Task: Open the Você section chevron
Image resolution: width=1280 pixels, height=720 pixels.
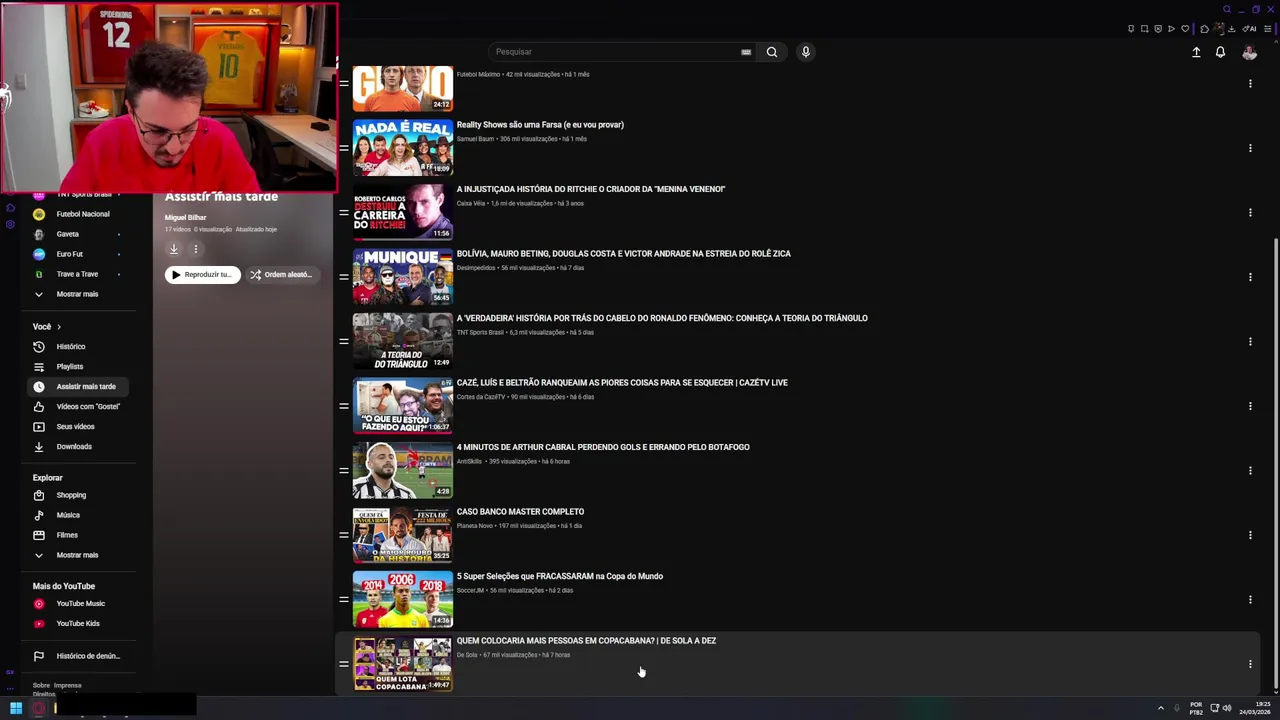Action: tap(59, 327)
